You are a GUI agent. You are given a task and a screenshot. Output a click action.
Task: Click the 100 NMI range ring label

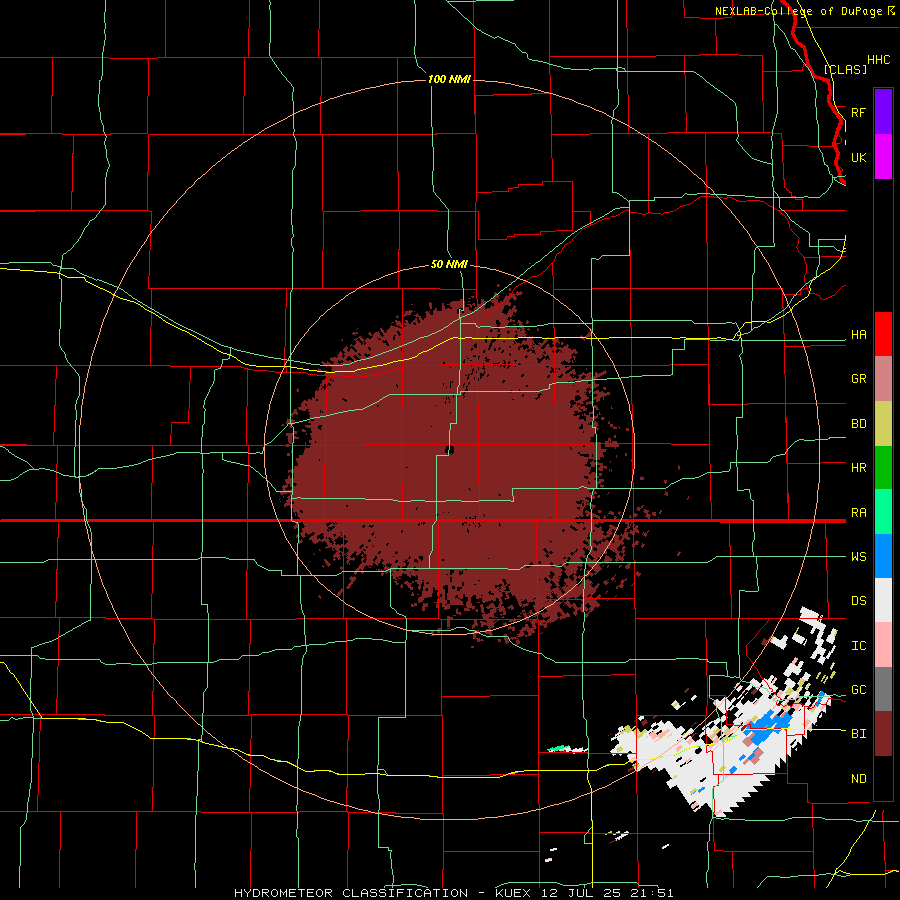[449, 79]
